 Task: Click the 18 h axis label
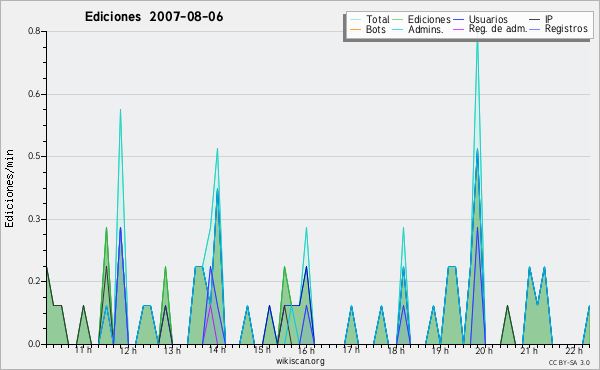pos(396,350)
